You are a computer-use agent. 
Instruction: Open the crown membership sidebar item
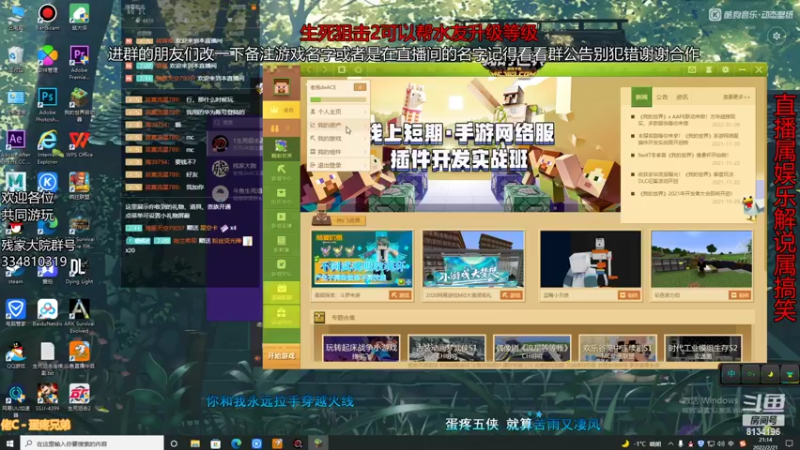pos(281,110)
